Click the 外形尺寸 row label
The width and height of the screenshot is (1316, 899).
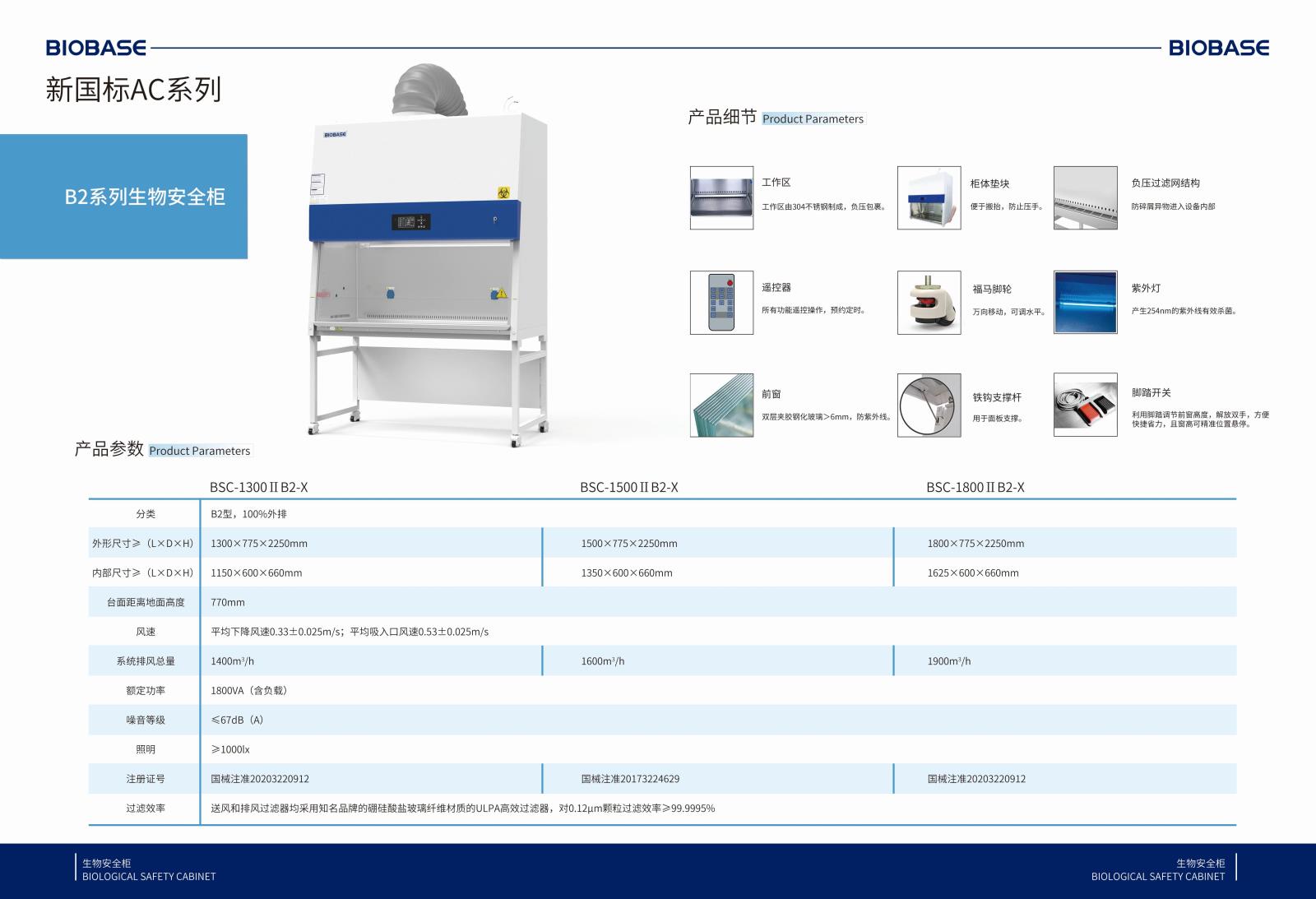point(143,544)
